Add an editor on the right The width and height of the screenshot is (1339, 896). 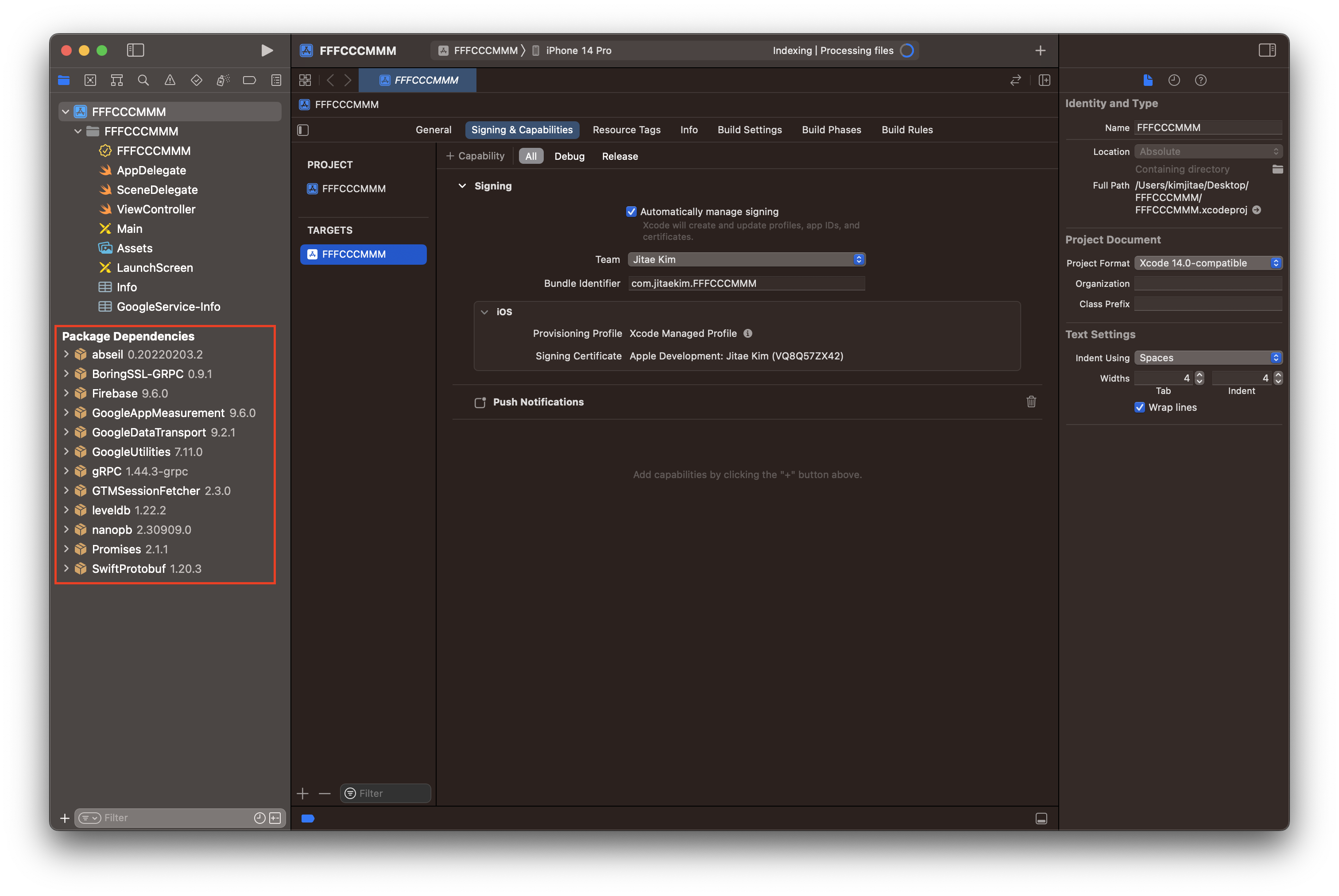coord(1044,81)
